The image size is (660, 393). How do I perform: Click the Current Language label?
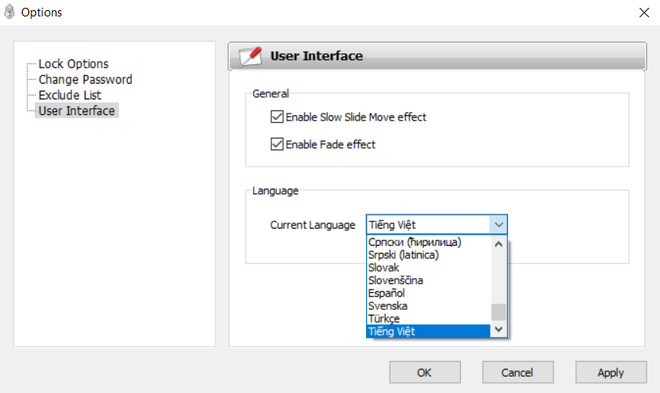click(x=313, y=225)
